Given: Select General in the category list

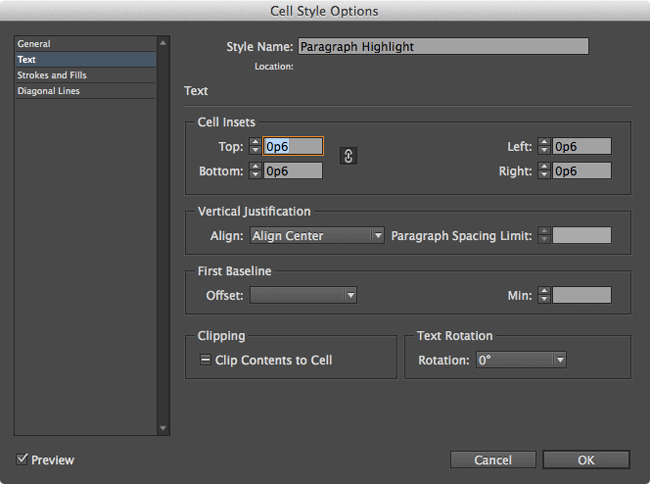Looking at the screenshot, I should click(x=85, y=44).
